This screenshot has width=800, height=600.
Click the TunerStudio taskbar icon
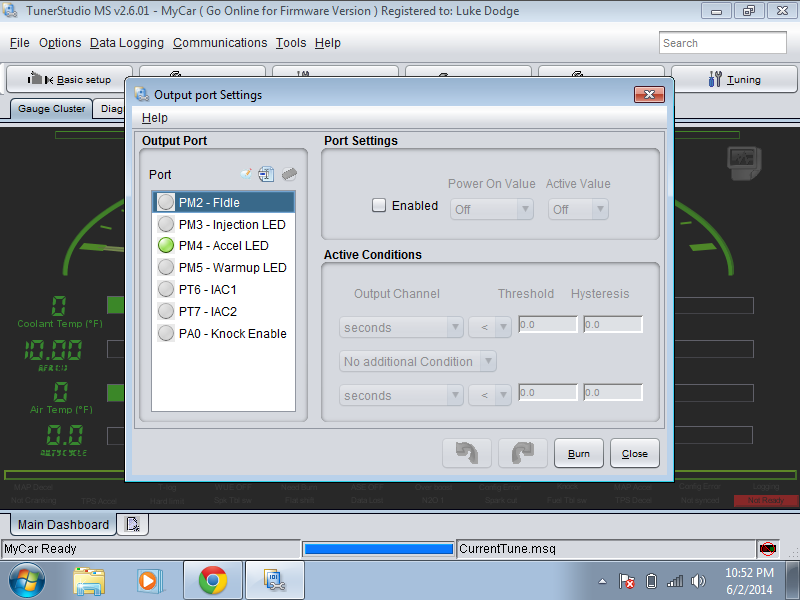tap(274, 581)
